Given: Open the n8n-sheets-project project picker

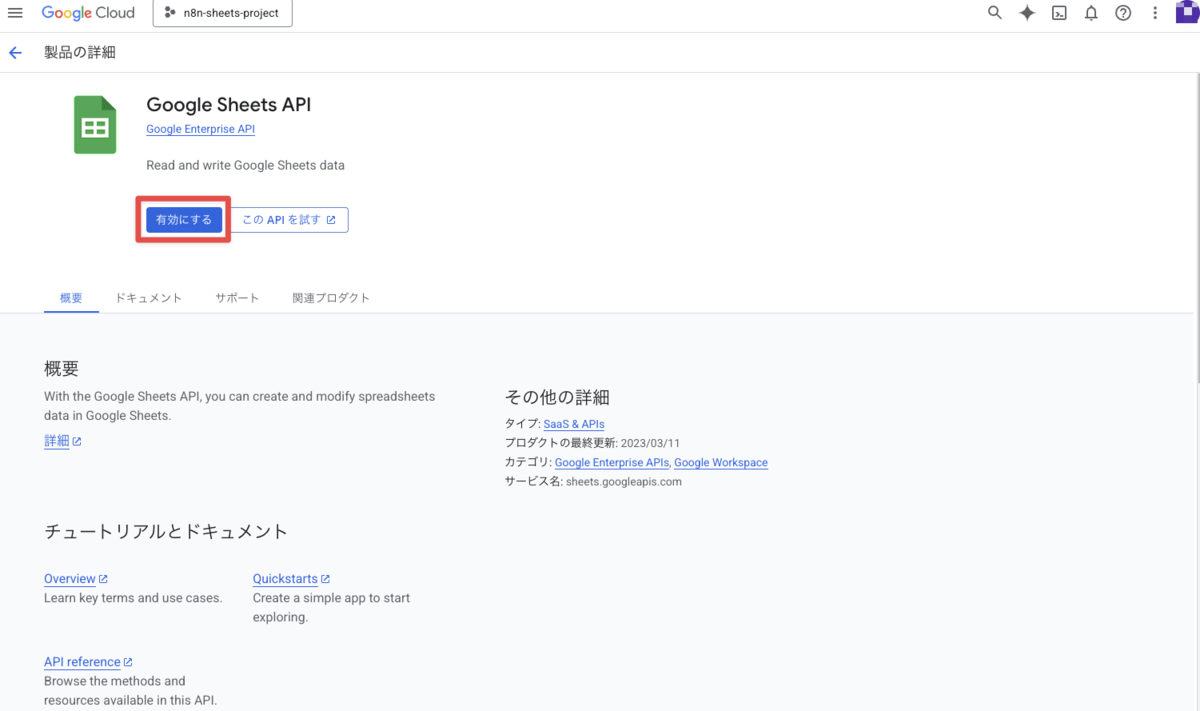Looking at the screenshot, I should pos(223,13).
